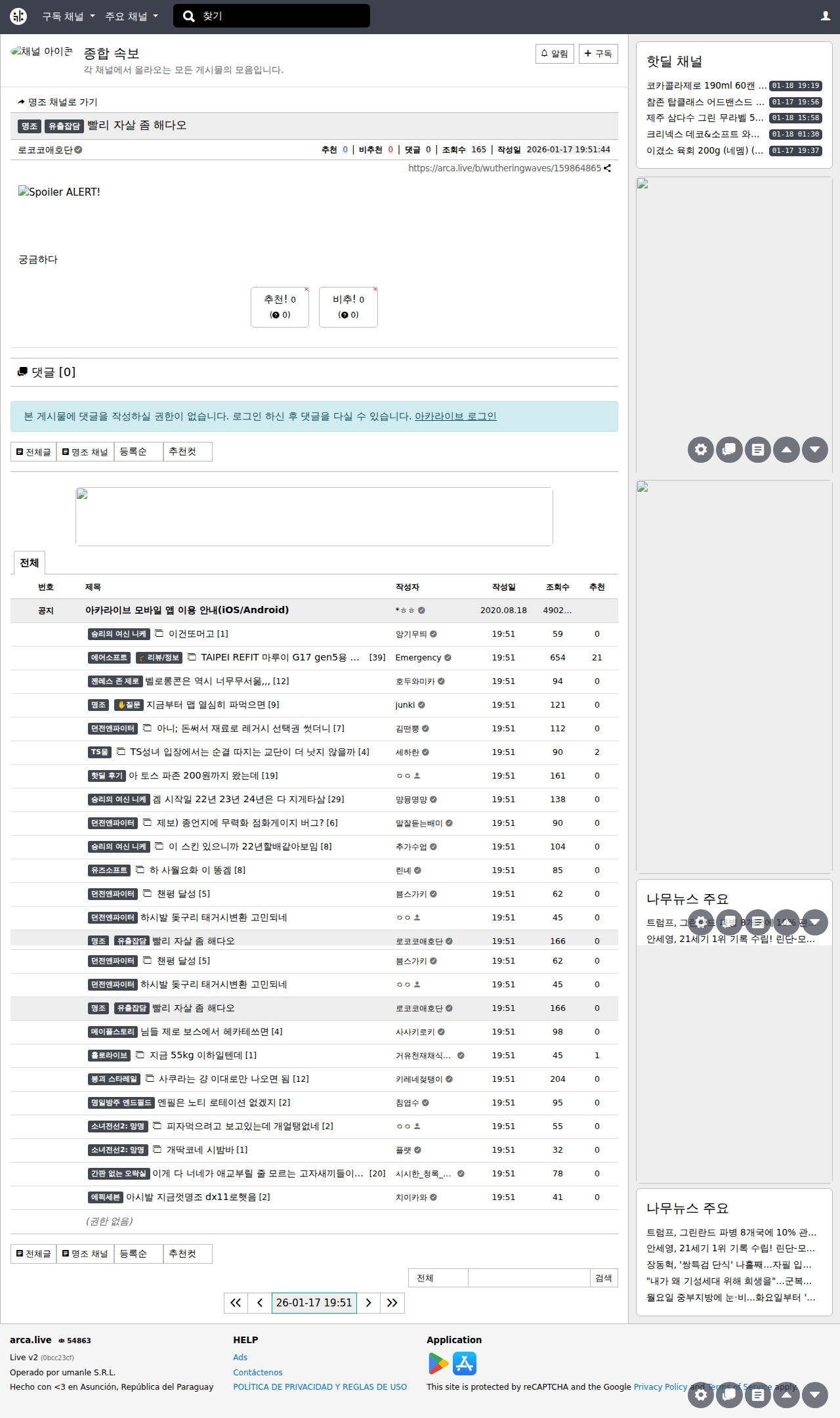The image size is (840, 1418).
Task: Open hot deal 제주 삼다수 그린 무라벨
Action: tap(705, 118)
